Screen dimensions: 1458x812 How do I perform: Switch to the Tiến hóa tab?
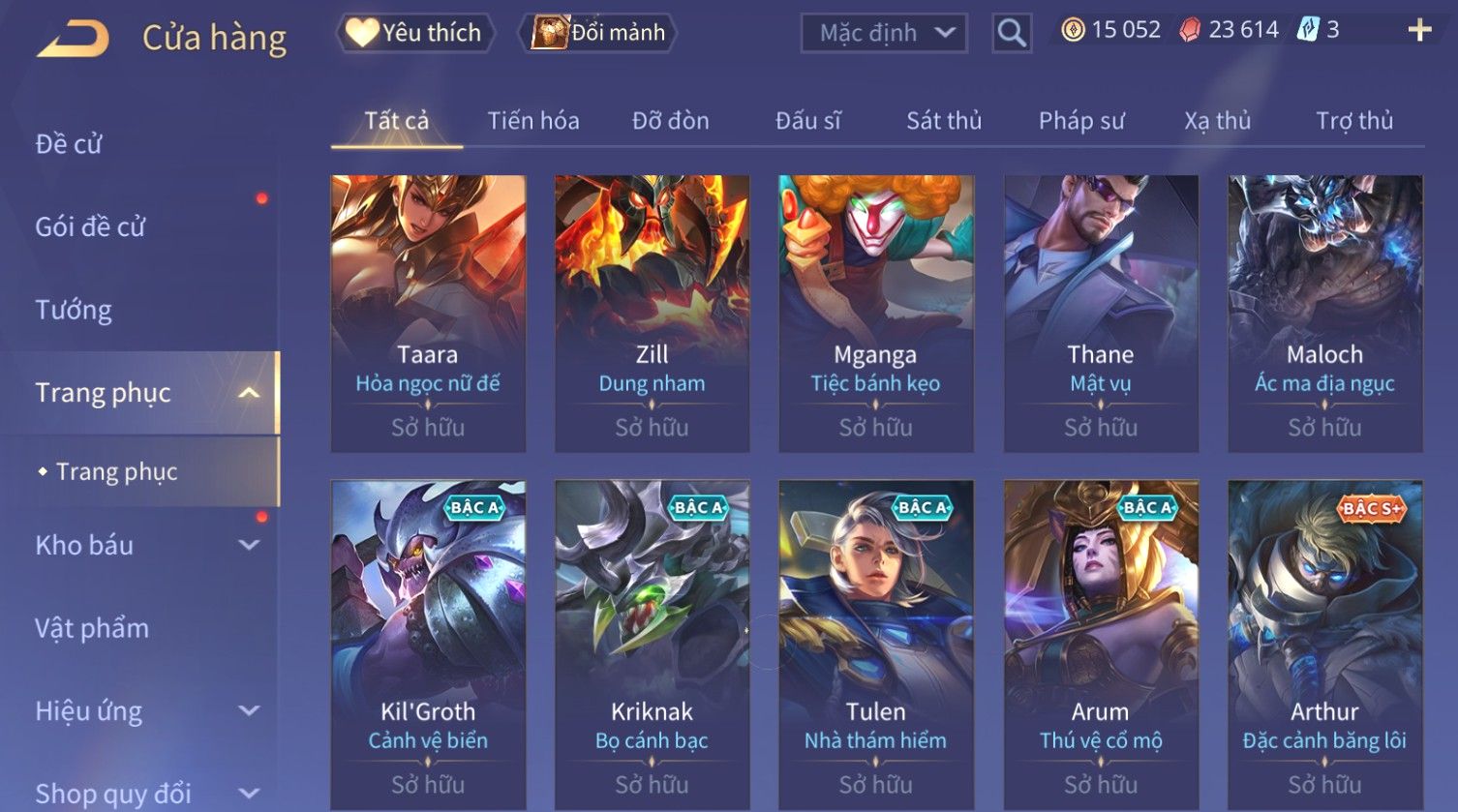pos(533,121)
